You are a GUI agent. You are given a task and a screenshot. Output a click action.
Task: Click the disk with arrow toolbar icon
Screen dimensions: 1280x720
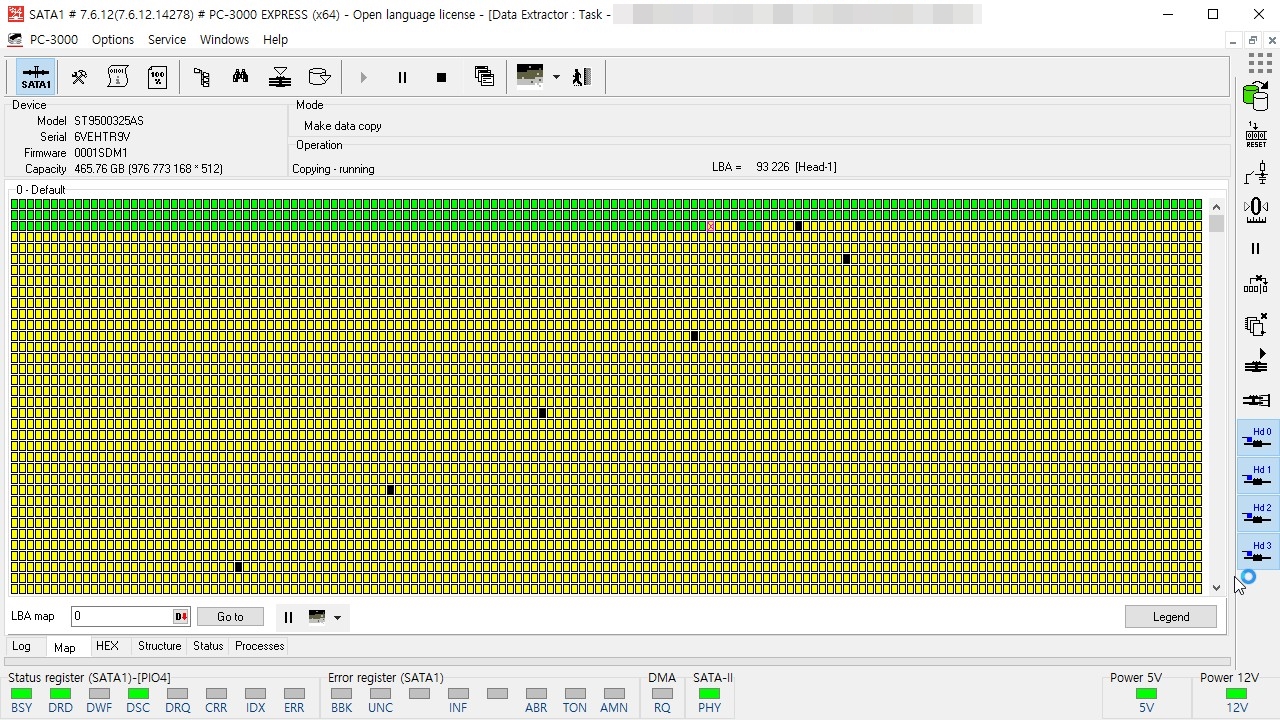click(319, 77)
